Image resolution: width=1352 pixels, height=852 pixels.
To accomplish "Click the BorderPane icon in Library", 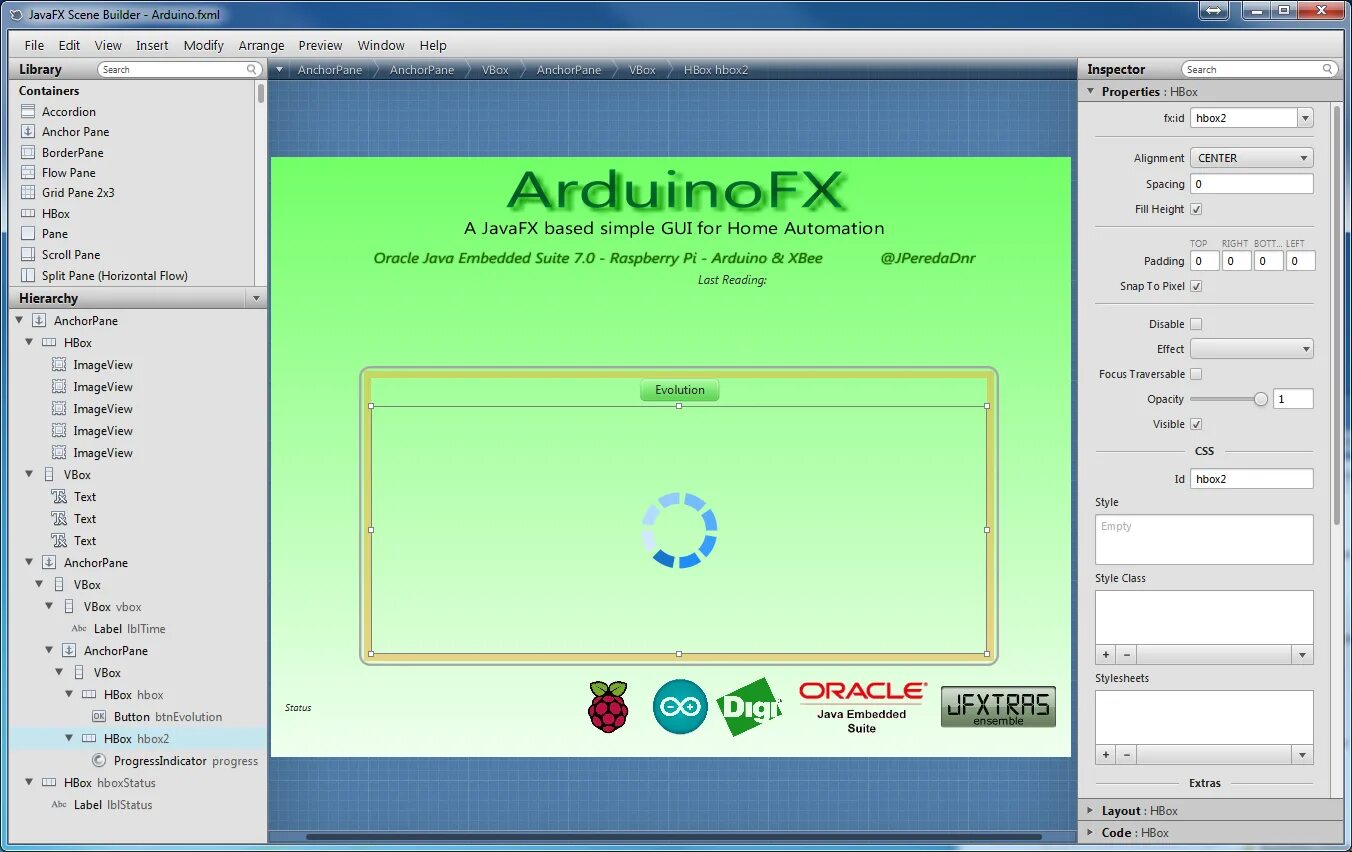I will click(x=28, y=152).
